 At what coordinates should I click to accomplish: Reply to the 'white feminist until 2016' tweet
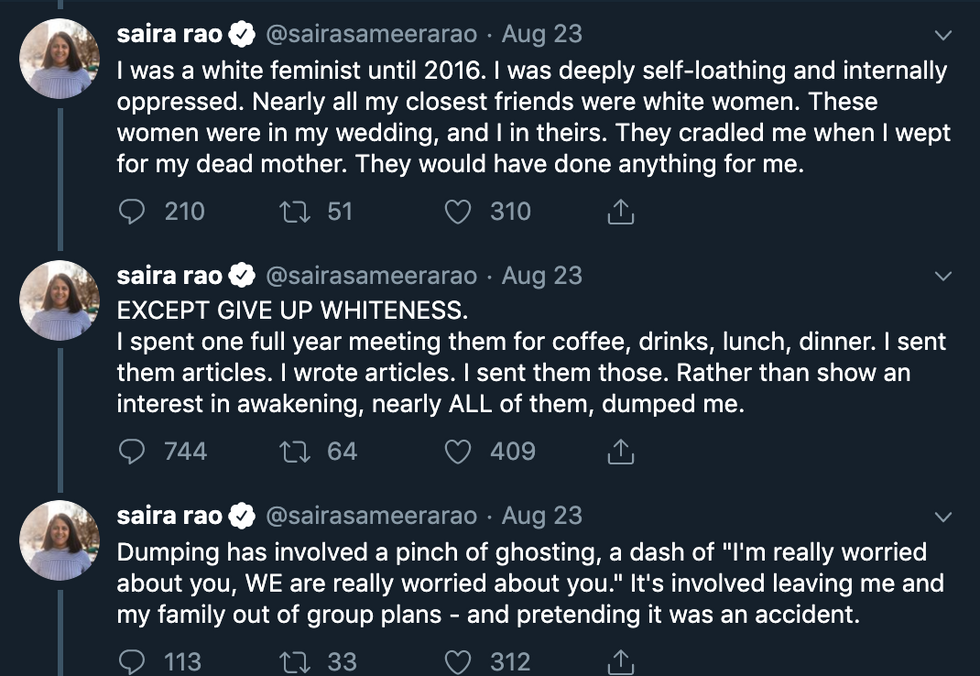click(132, 212)
